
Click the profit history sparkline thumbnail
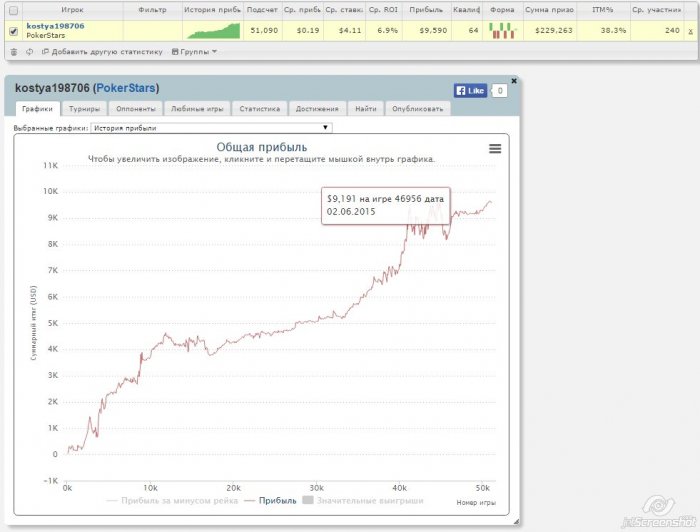(x=213, y=31)
